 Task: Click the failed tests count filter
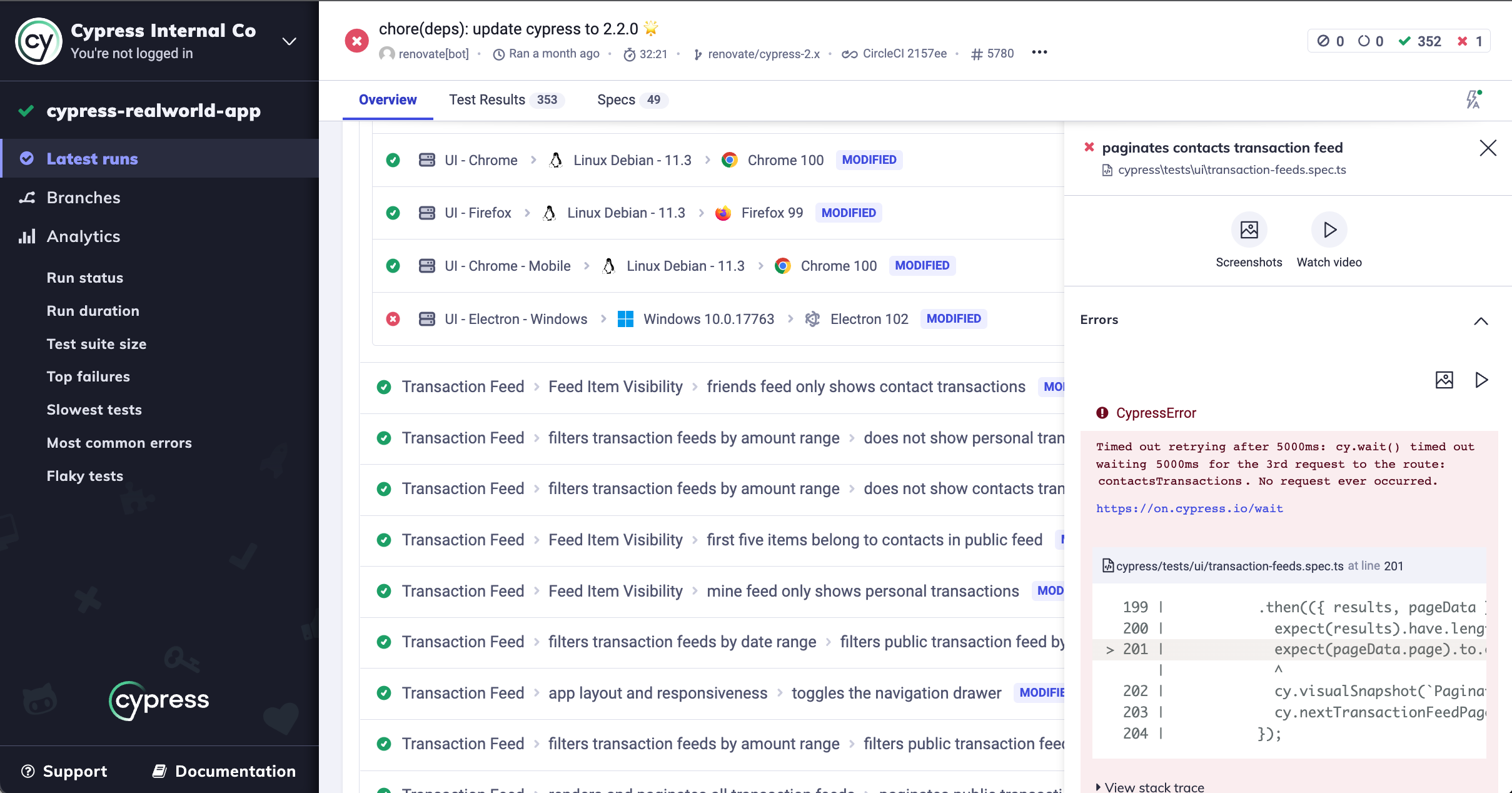[x=1470, y=41]
